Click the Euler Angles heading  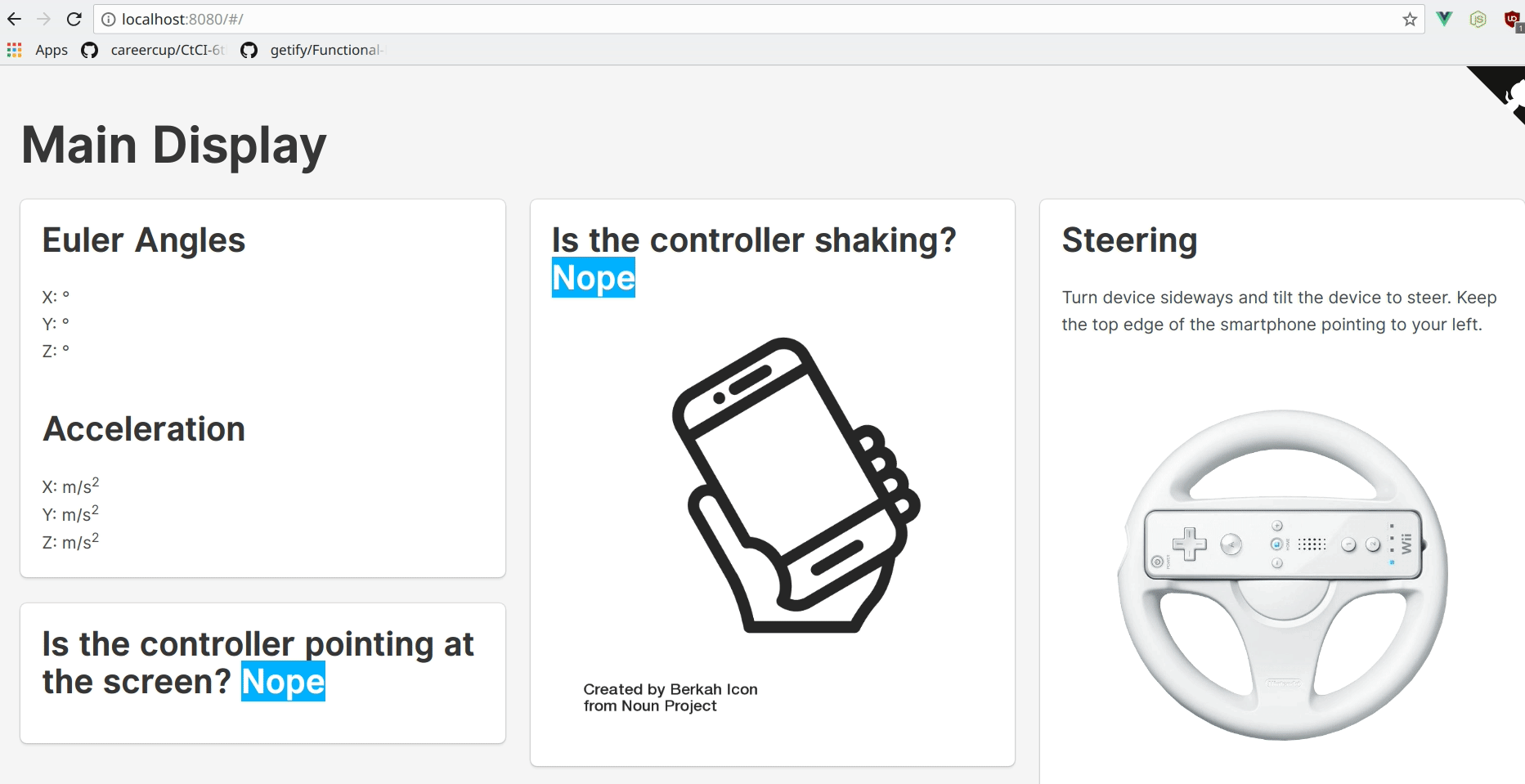[x=144, y=240]
